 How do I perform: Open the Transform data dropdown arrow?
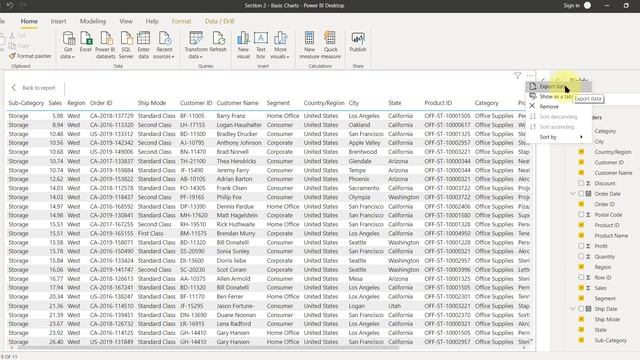[201, 57]
